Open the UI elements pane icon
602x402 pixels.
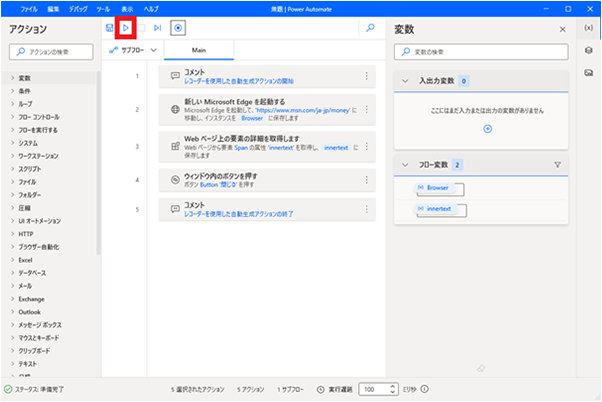[589, 50]
